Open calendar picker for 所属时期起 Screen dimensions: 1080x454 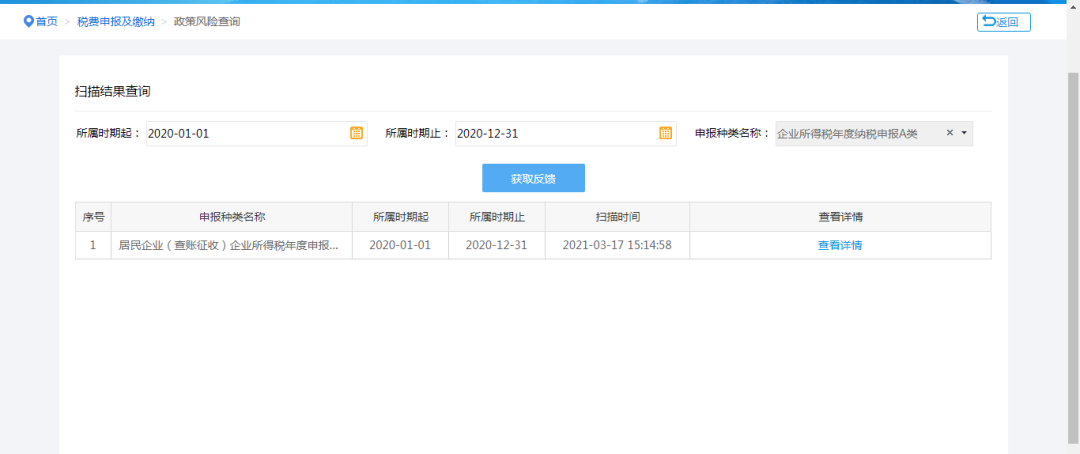tap(356, 134)
